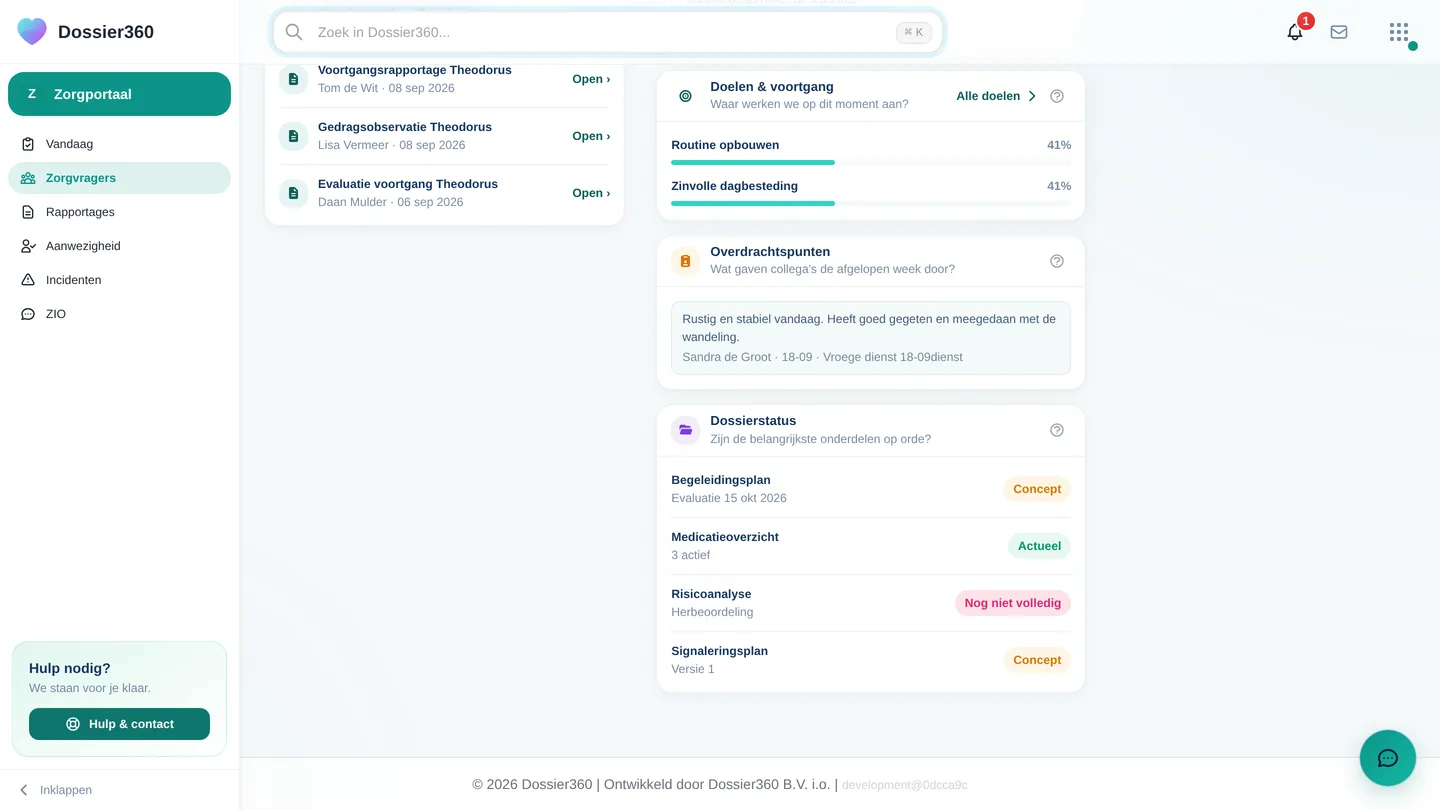This screenshot has width=1440, height=810.
Task: Click the Zorgportaal header button
Action: 119,94
